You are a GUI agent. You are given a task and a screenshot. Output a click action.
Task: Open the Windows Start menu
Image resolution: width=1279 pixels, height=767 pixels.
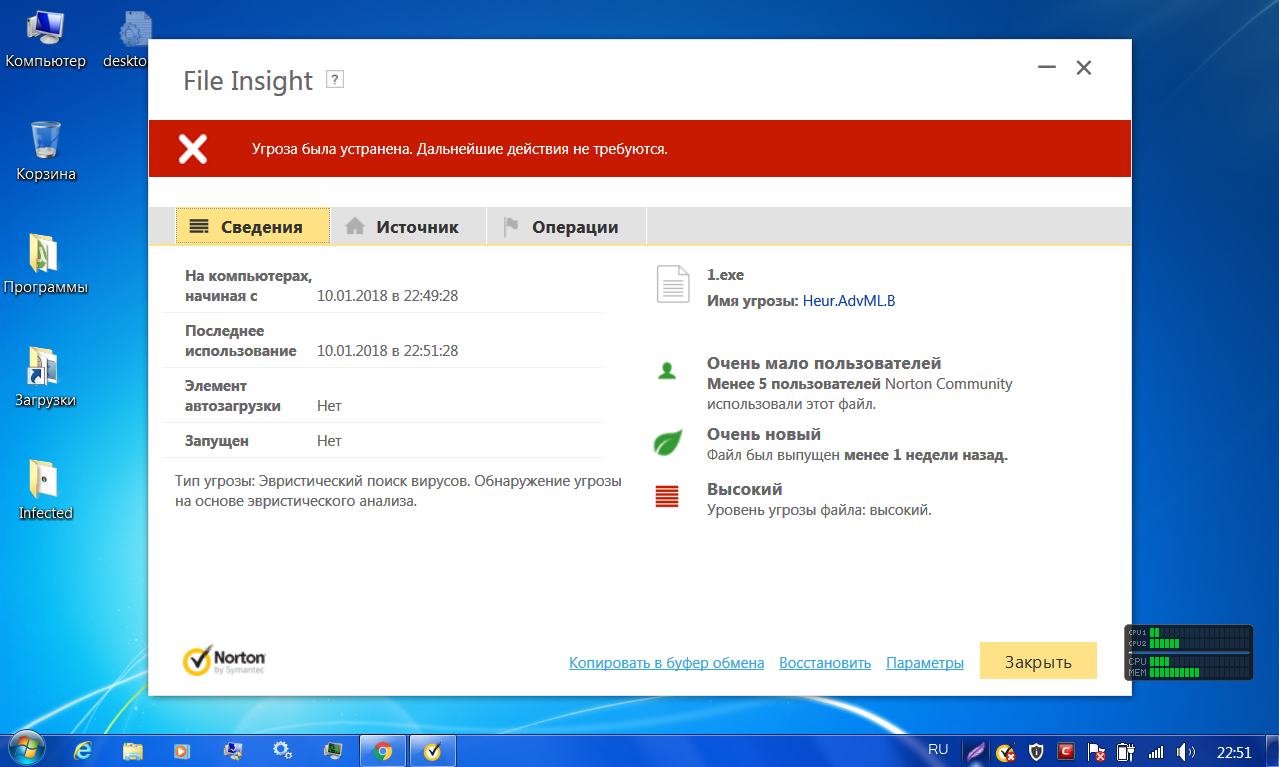26,750
